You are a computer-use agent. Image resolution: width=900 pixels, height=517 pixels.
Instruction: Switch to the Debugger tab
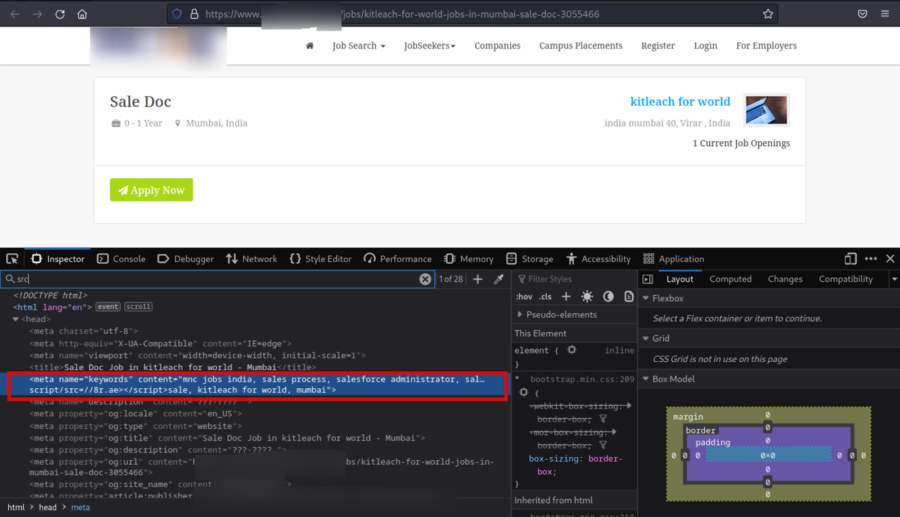pos(185,259)
